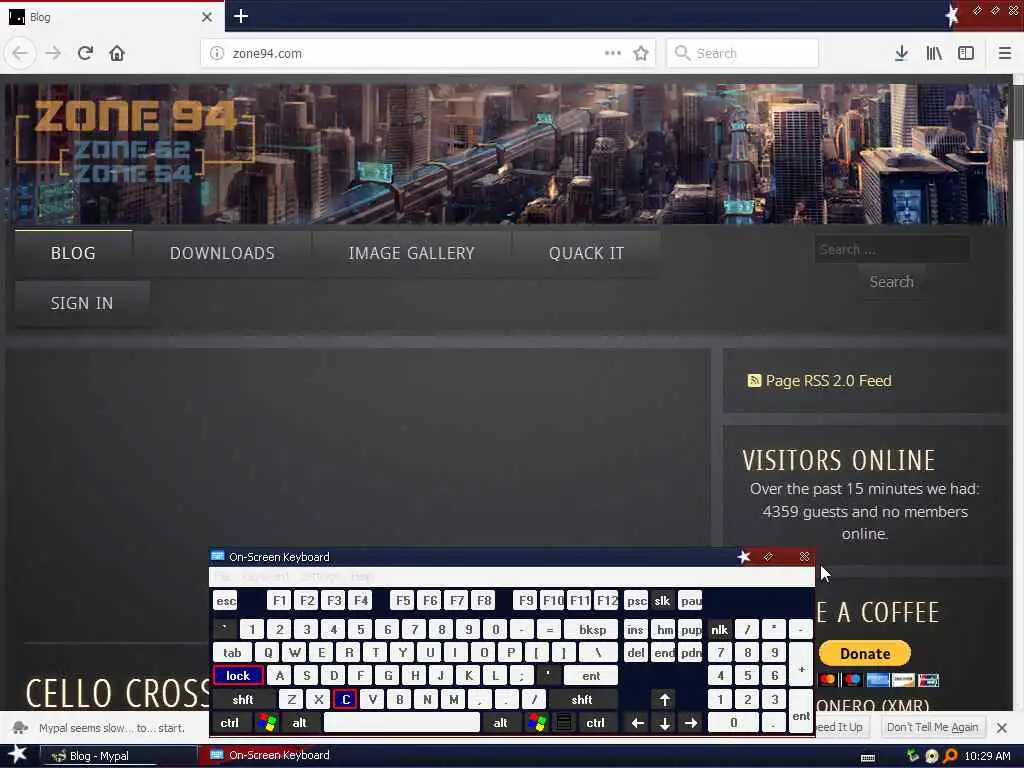Open the downloads arrow in browser toolbar
1024x768 pixels.
tap(901, 53)
